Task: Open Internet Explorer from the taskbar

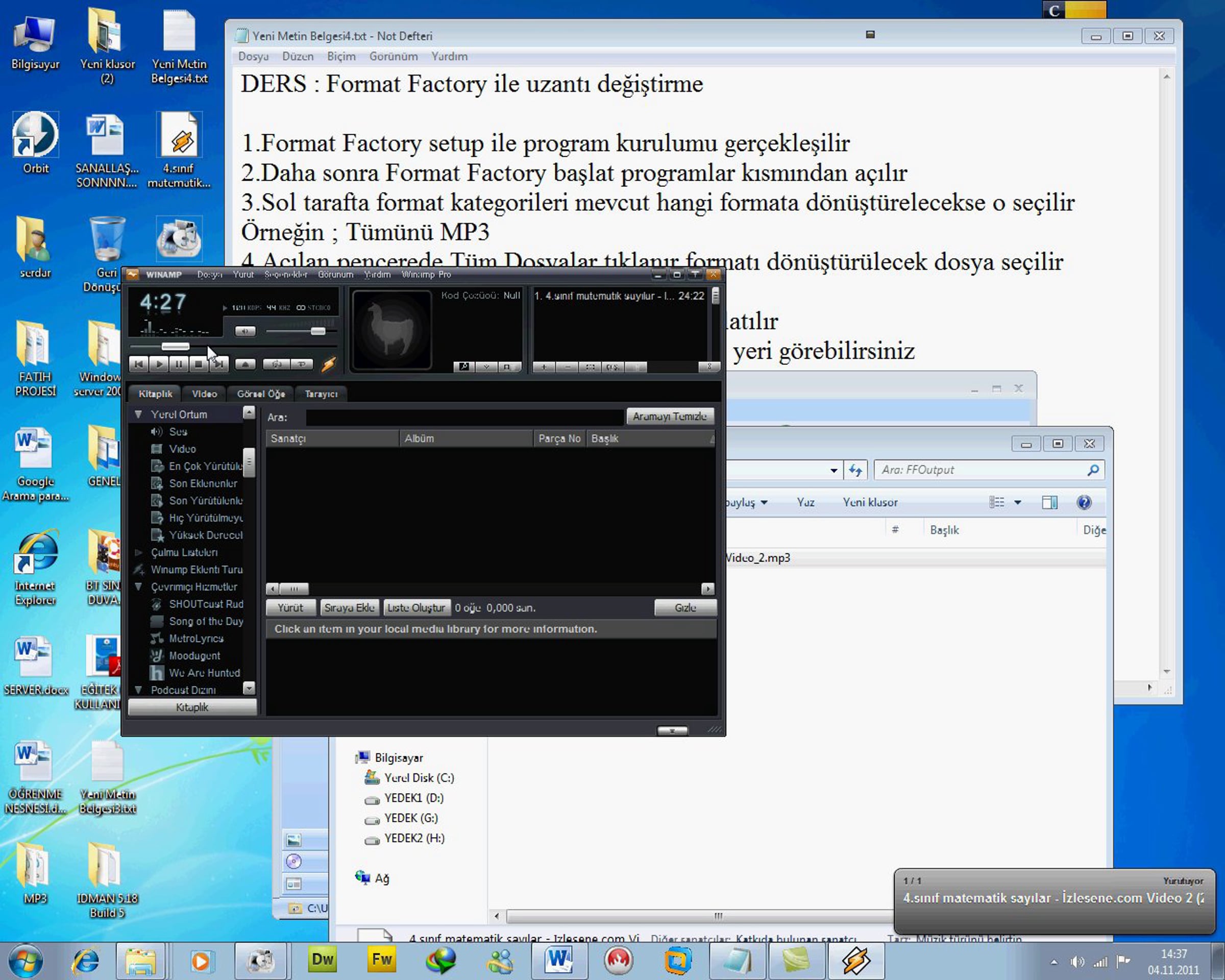Action: pos(85,961)
